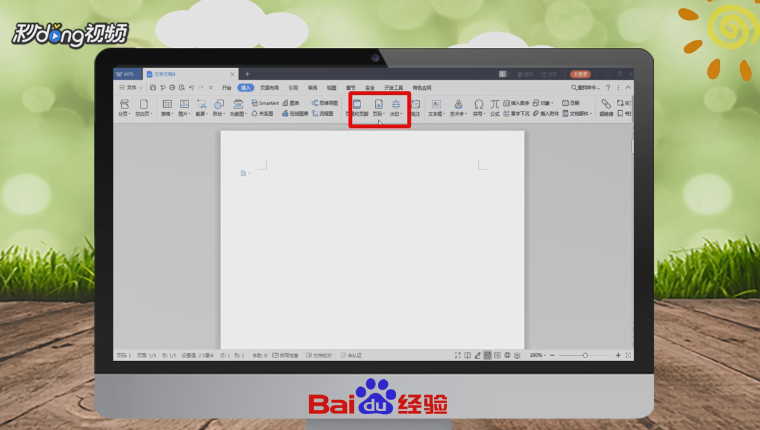760x430 pixels.
Task: Switch to web layout view globe icon
Action: (507, 355)
